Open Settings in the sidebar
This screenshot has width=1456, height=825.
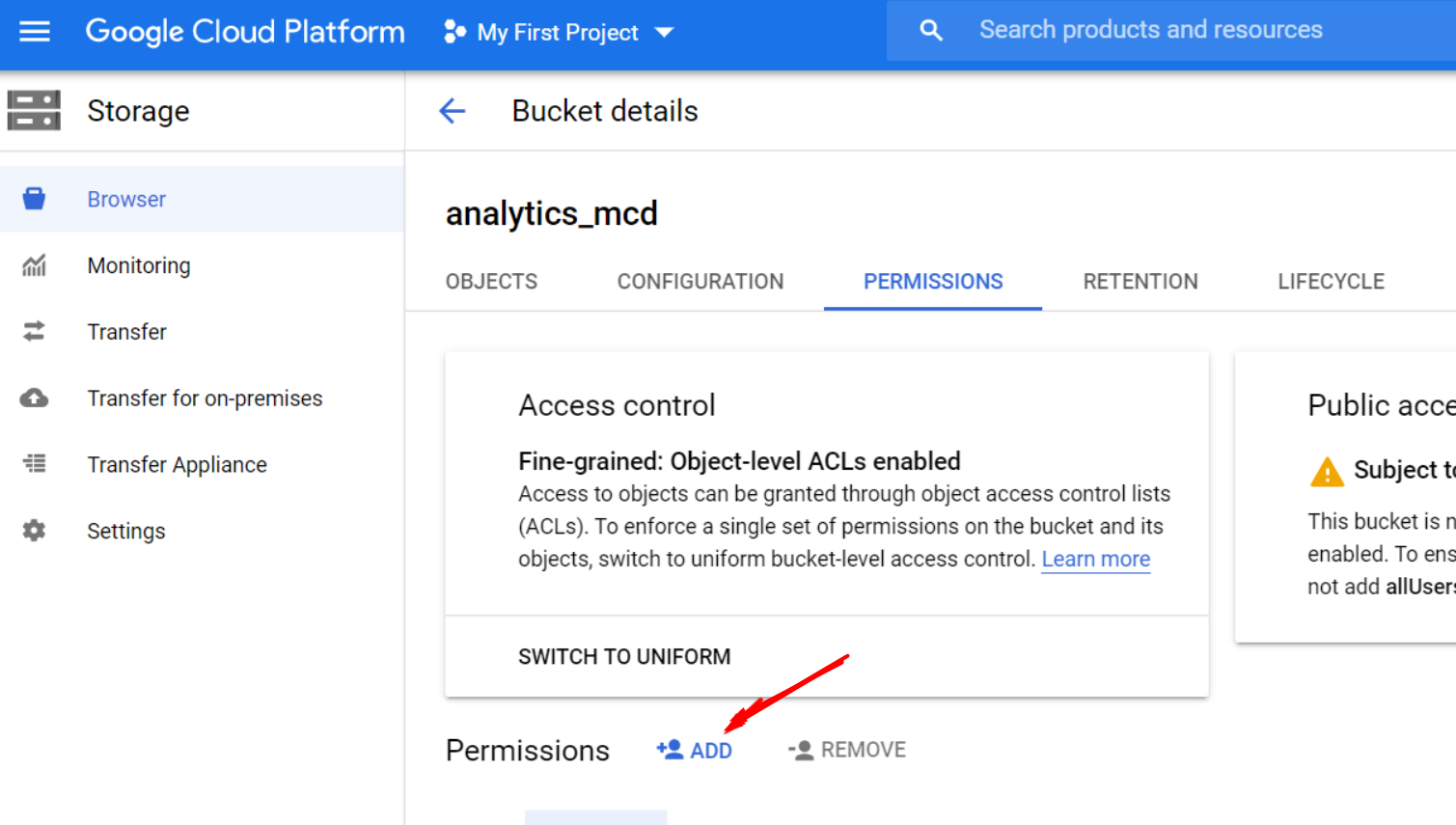(202, 531)
